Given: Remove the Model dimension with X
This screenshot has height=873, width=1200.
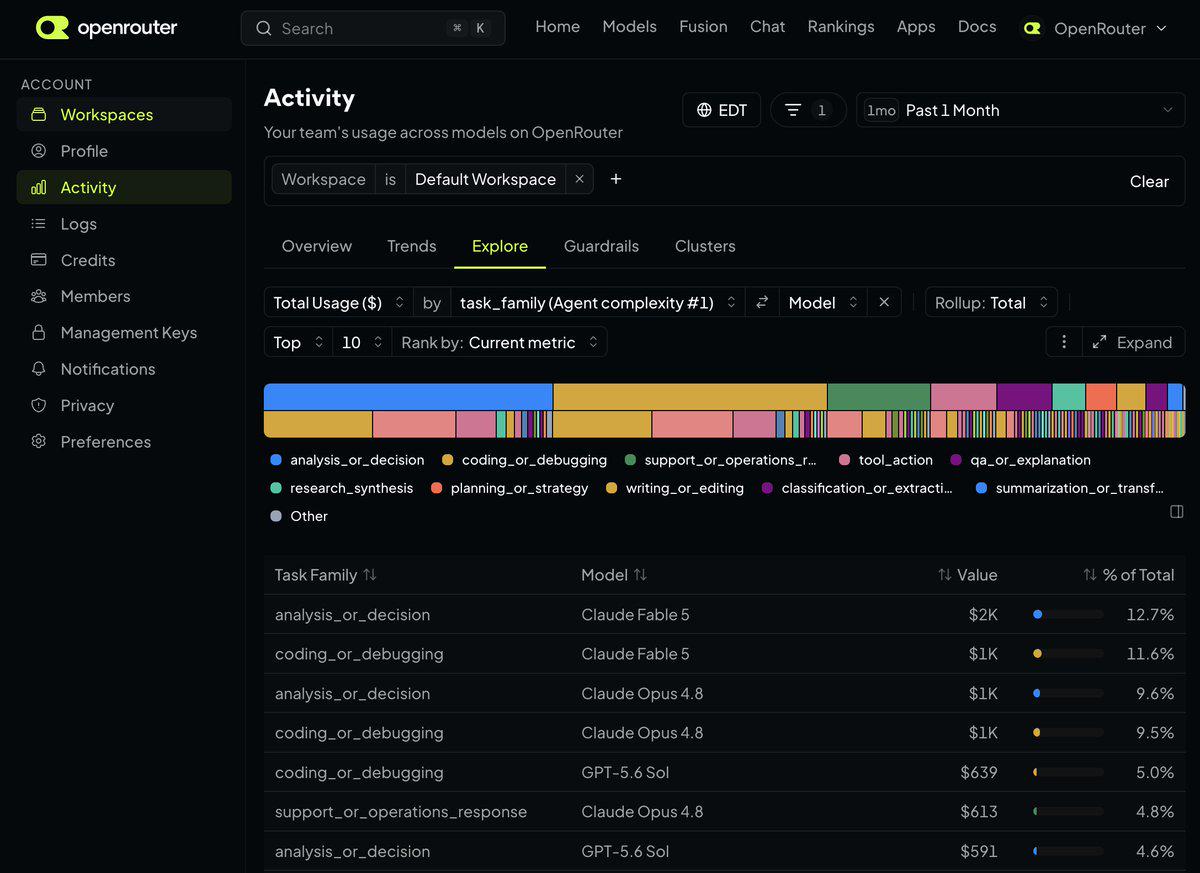Looking at the screenshot, I should click(884, 302).
